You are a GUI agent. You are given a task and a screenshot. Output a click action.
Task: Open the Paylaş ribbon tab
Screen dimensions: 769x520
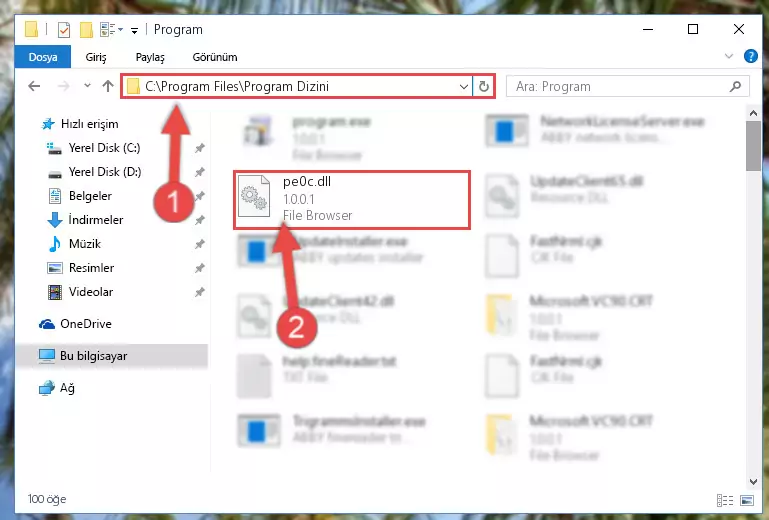150,57
